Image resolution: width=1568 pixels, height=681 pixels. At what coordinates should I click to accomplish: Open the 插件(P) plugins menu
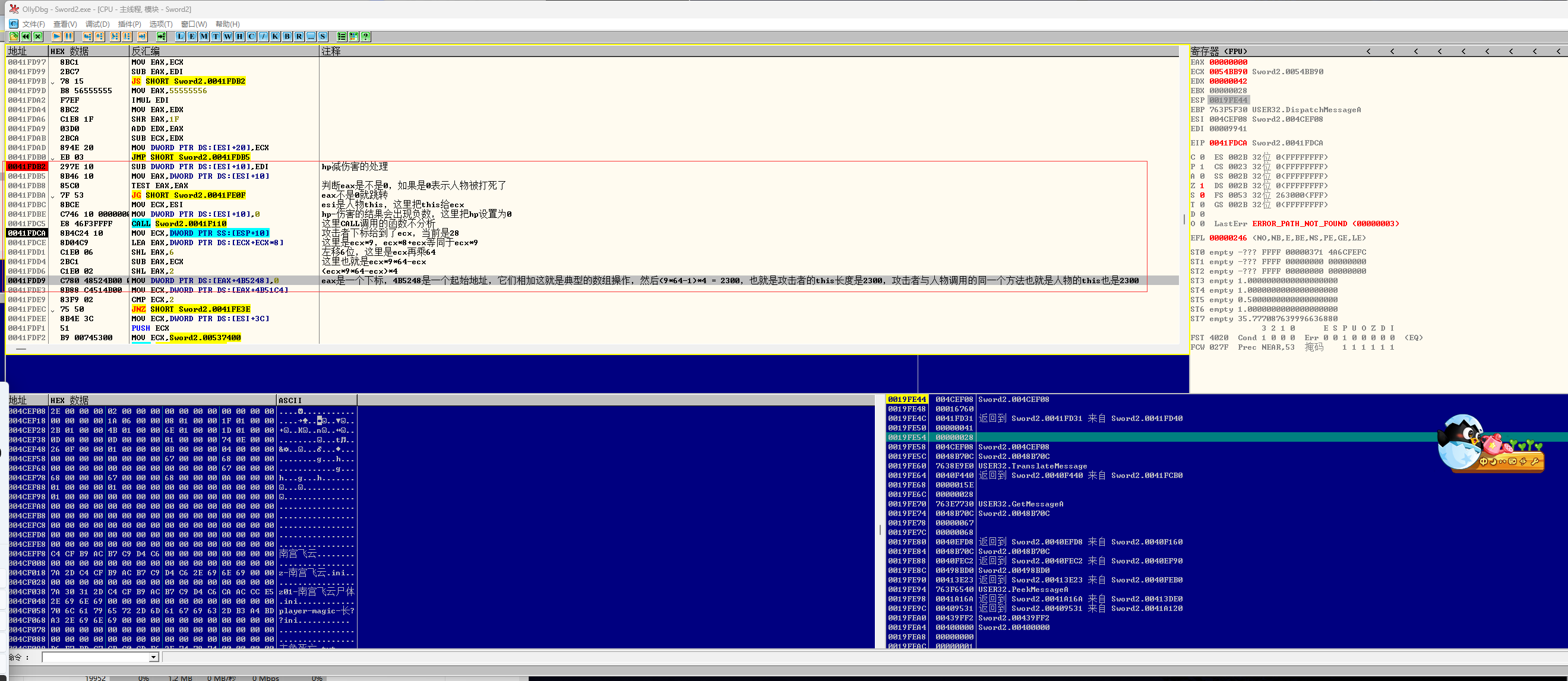coord(129,24)
